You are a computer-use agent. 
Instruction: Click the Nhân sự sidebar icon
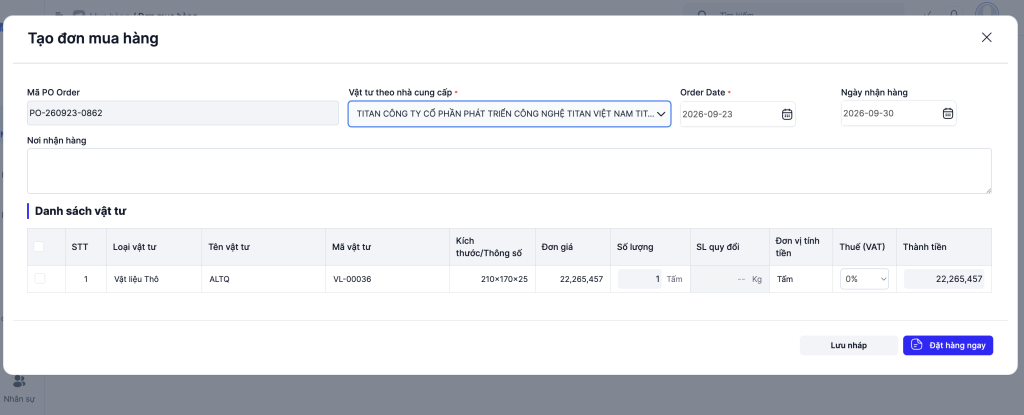click(x=20, y=382)
